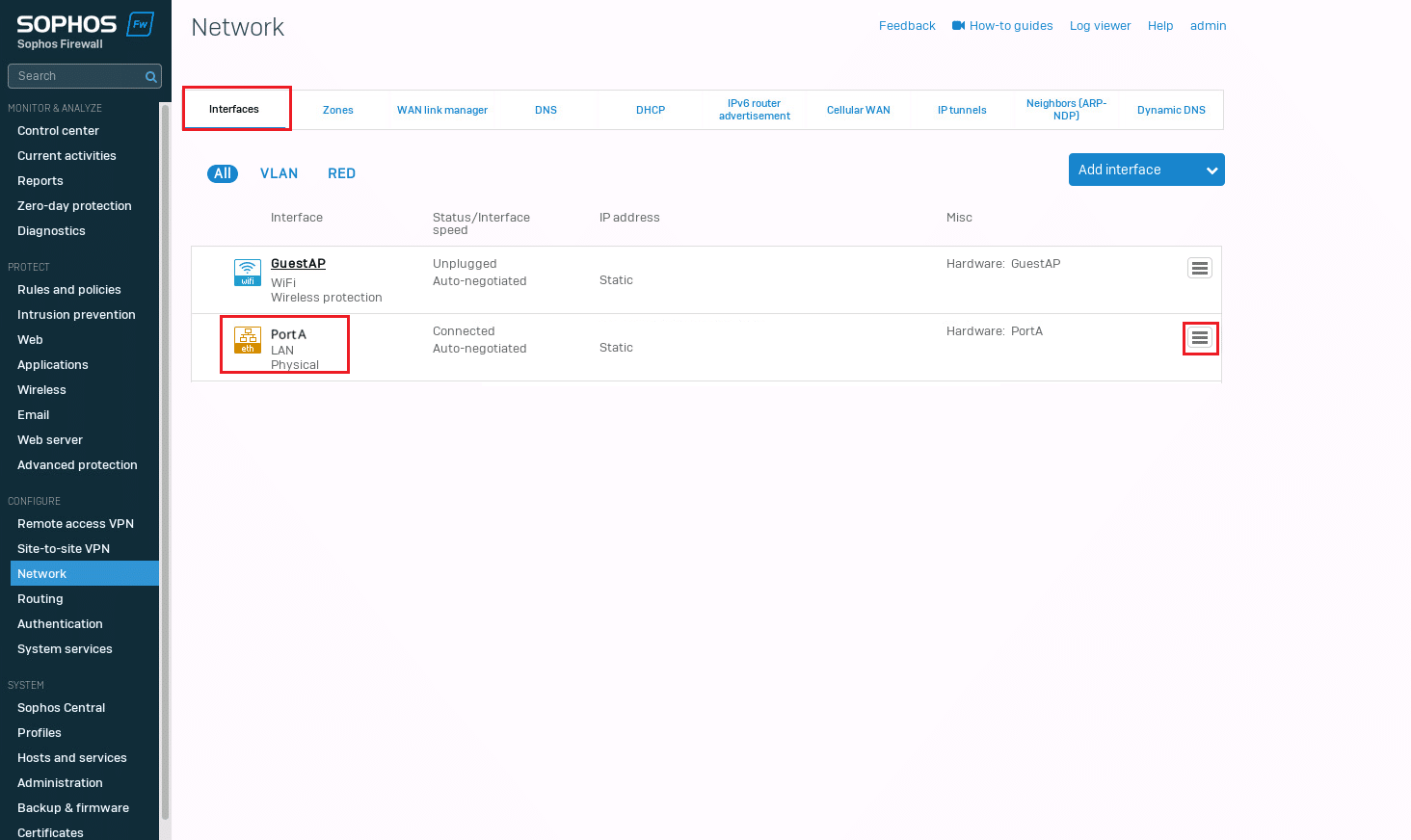Click the How-to guides video icon

click(958, 26)
